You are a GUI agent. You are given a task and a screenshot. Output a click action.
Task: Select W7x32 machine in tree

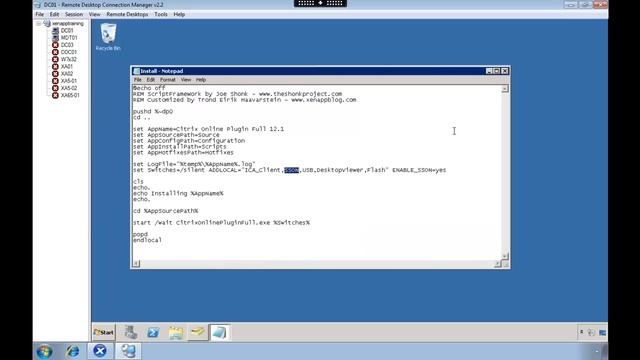point(69,59)
